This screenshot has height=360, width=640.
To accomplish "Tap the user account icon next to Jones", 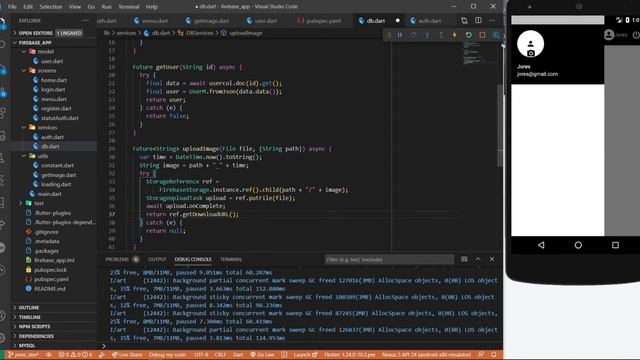I will 609,35.
